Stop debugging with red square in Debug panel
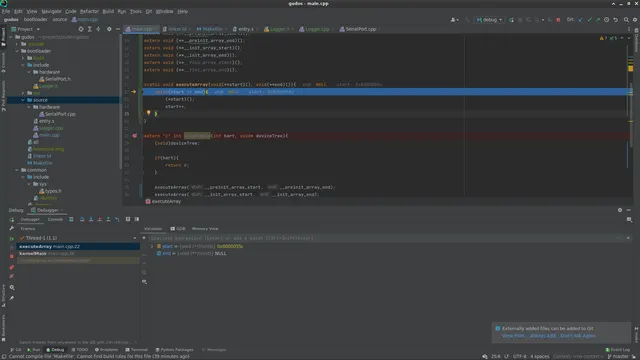Image resolution: width=640 pixels, height=360 pixels. [12, 256]
